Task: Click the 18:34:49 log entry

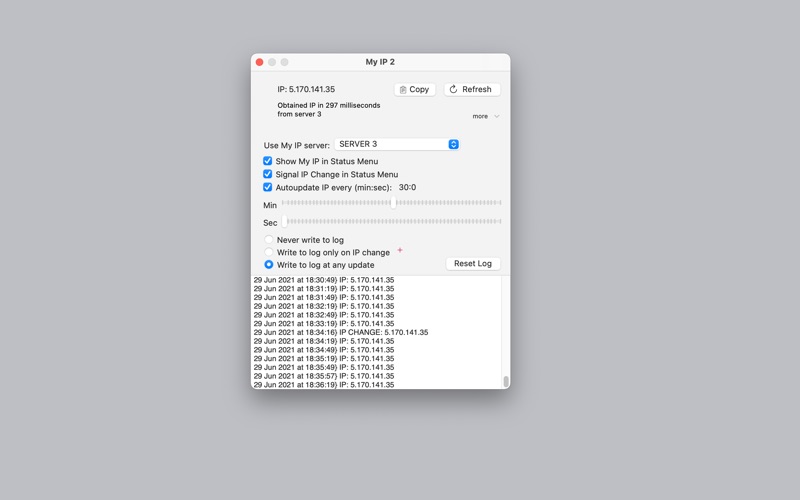Action: tap(324, 350)
